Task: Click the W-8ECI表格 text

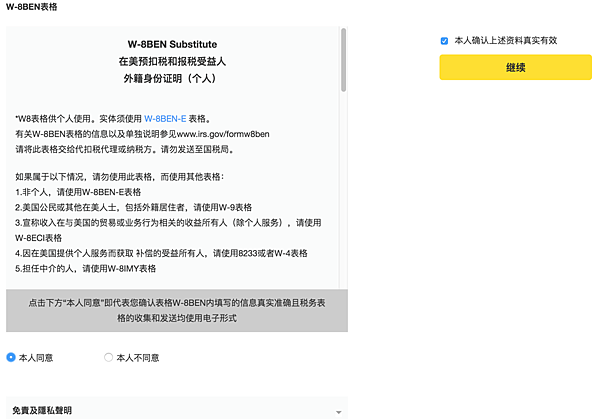Action: click(x=39, y=238)
